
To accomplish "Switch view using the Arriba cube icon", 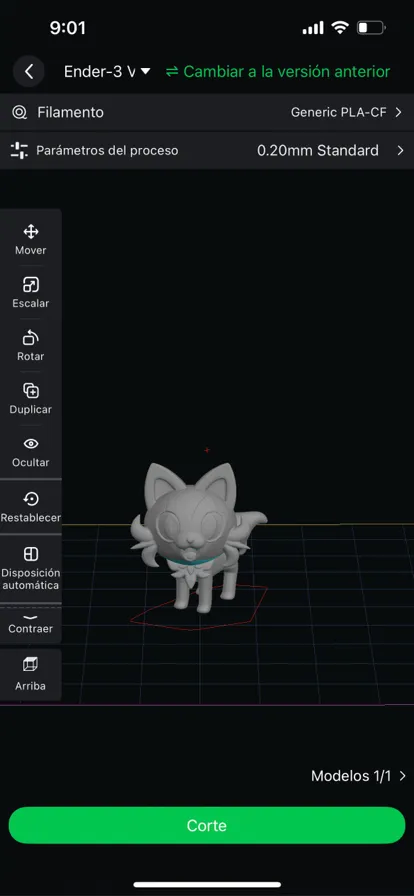I will [30, 664].
